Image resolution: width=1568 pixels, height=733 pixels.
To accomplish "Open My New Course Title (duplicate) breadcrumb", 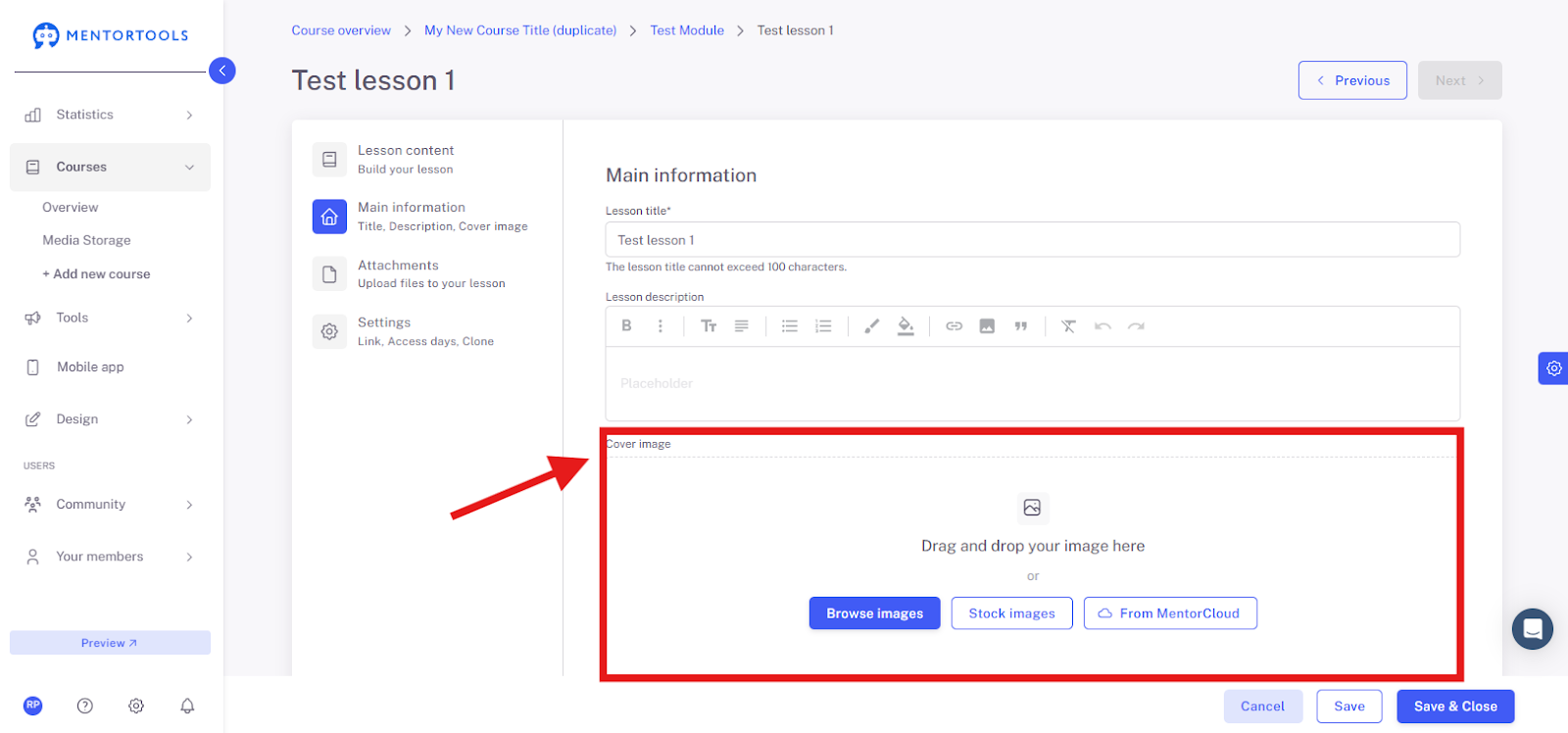I will (x=520, y=30).
